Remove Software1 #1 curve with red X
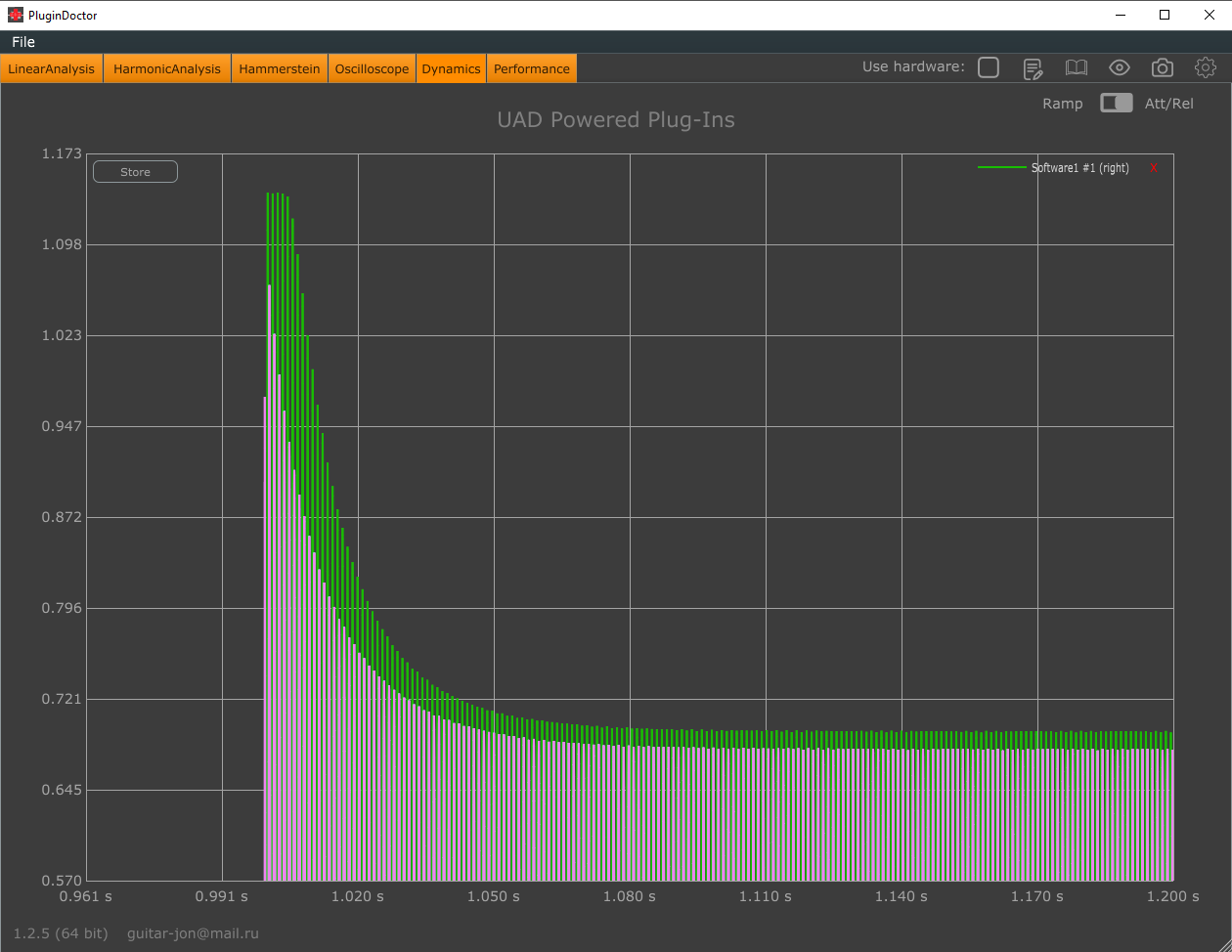The image size is (1232, 952). (1154, 168)
